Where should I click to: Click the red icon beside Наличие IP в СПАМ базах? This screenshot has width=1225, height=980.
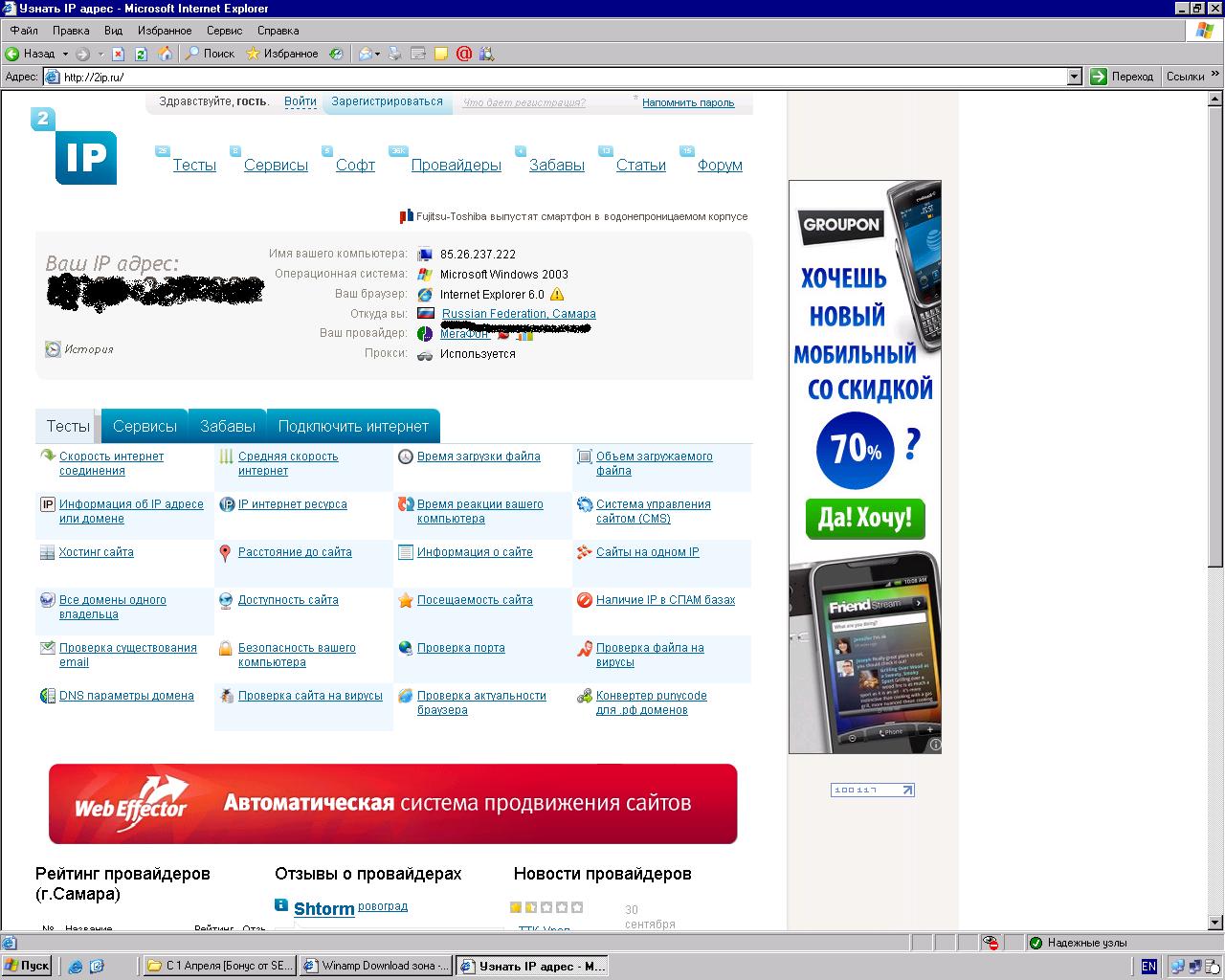(x=584, y=600)
